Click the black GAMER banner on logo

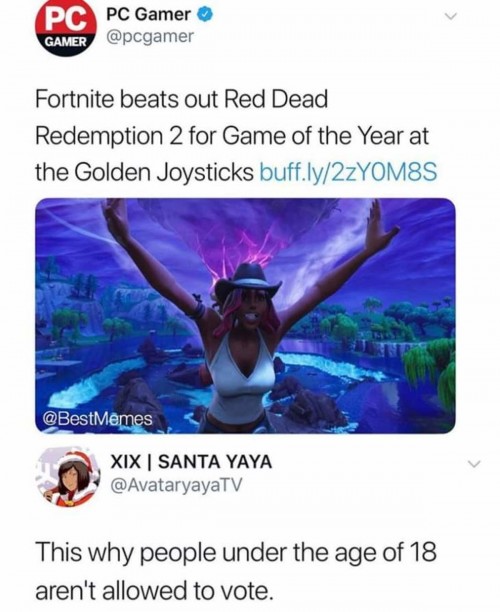[66, 42]
